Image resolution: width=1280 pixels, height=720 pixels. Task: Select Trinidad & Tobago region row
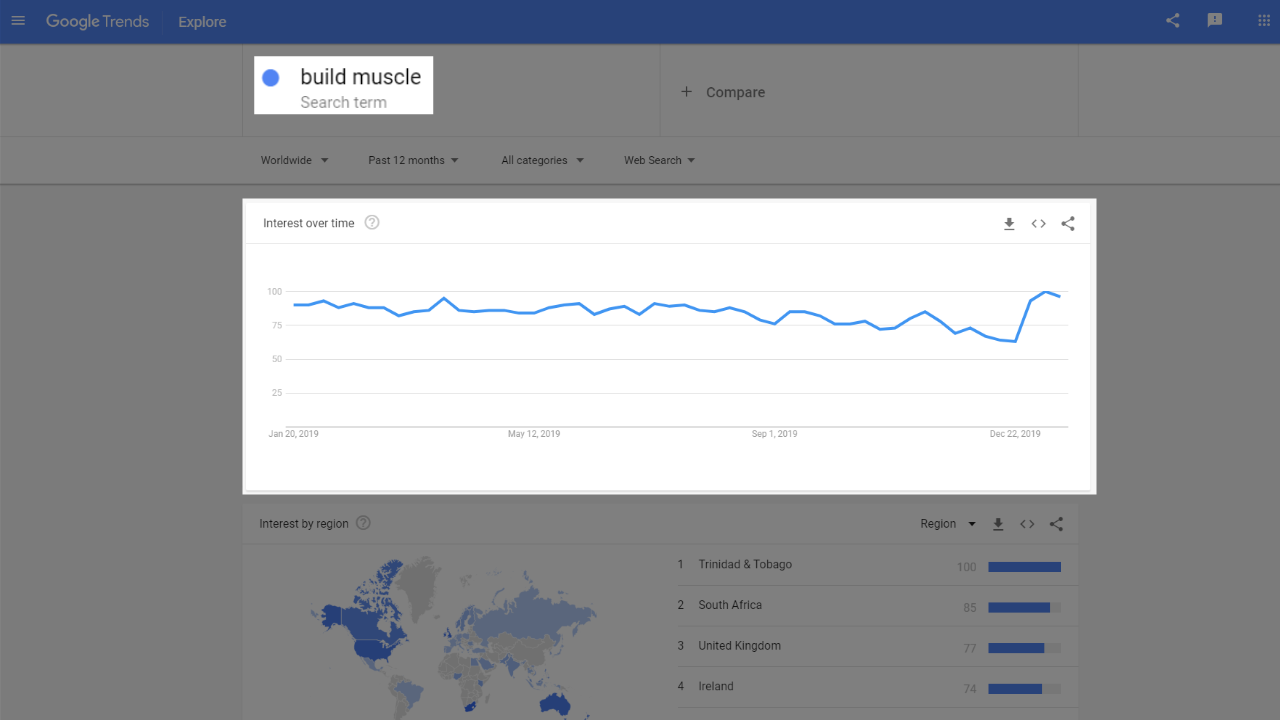click(x=869, y=565)
